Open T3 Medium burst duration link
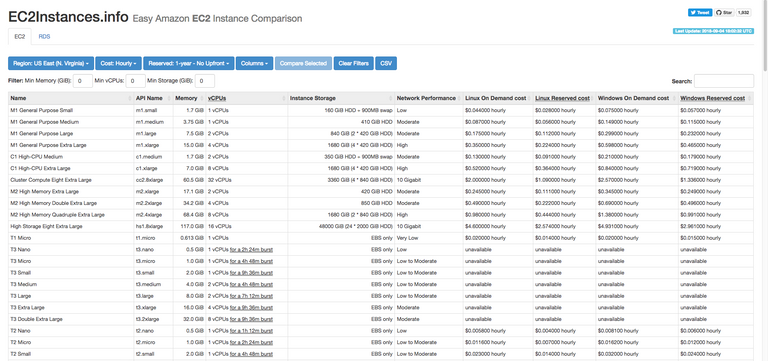The height and width of the screenshot is (361, 768). point(251,284)
